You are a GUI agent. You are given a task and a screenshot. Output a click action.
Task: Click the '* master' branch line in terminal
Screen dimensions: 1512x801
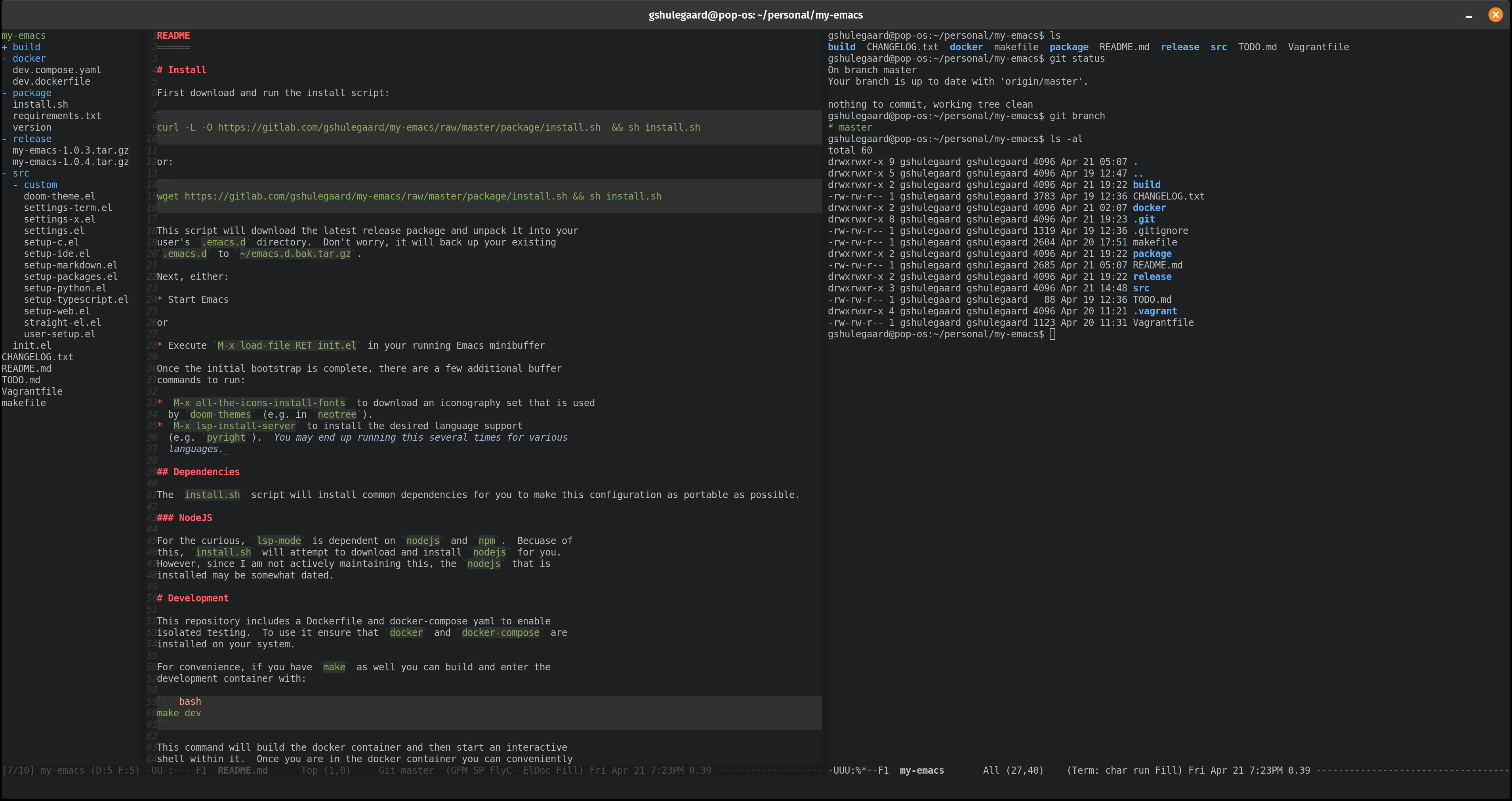click(x=850, y=127)
